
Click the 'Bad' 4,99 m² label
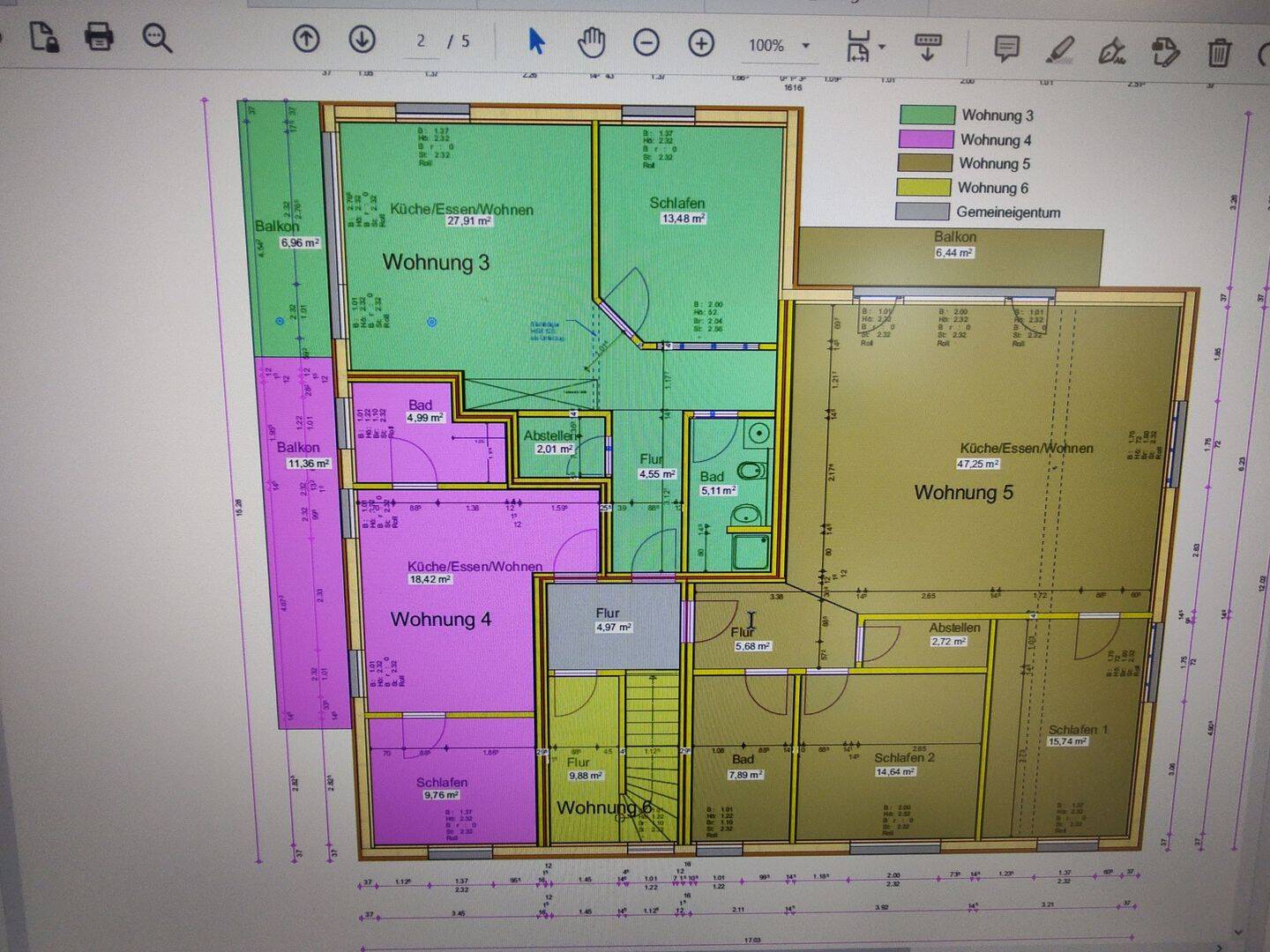pyautogui.click(x=421, y=405)
